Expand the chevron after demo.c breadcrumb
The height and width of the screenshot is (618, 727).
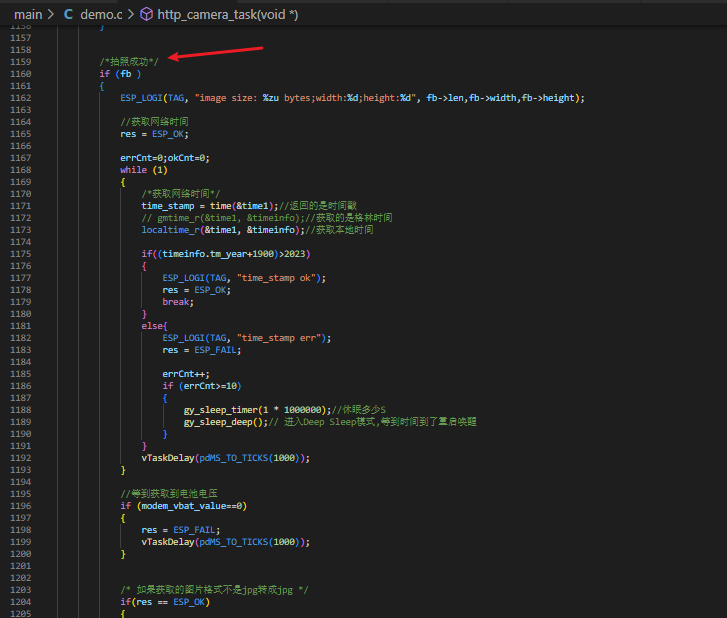tap(131, 14)
